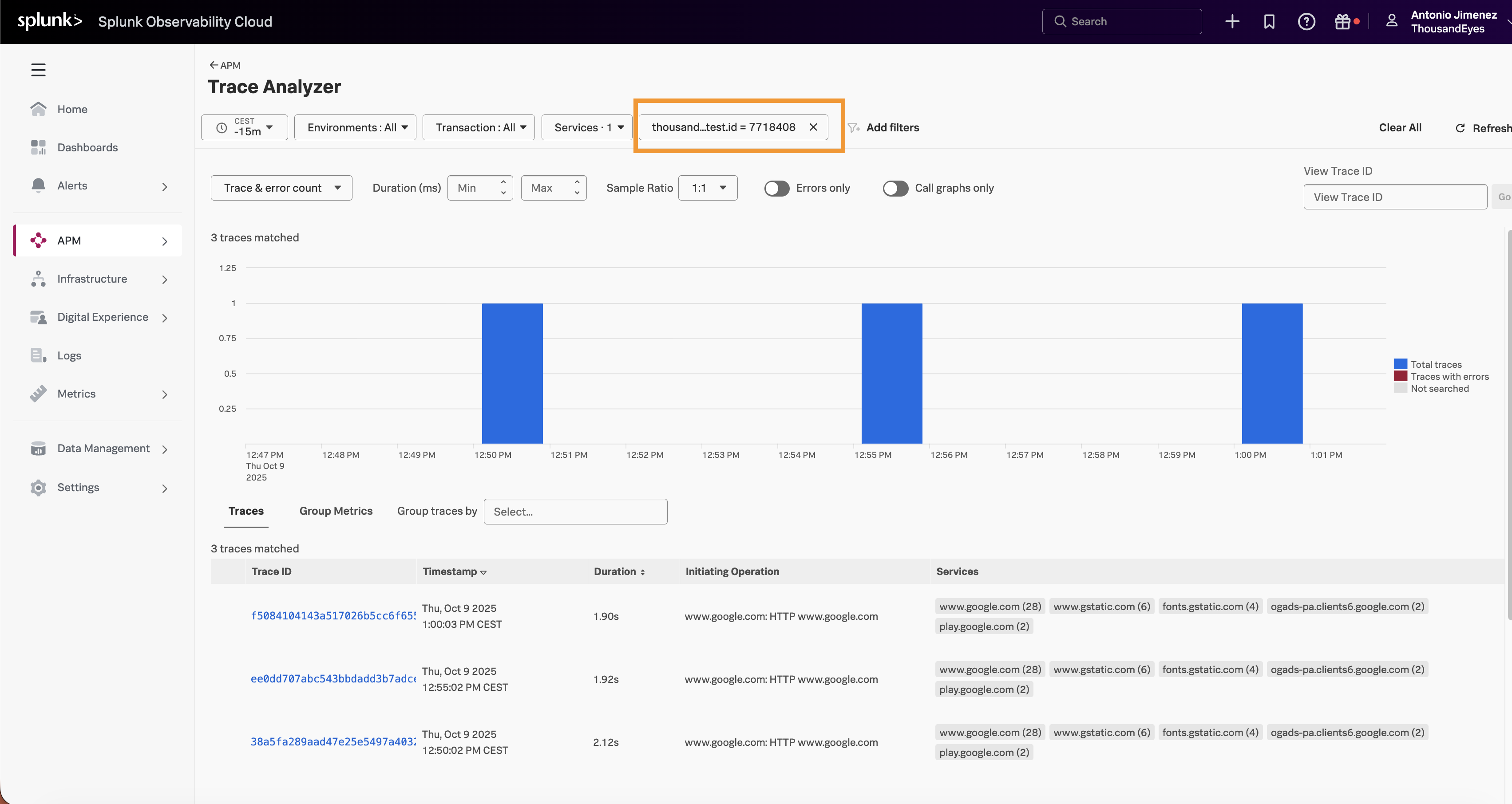The image size is (1512, 804).
Task: Open Dashboards from sidebar
Action: pos(87,147)
